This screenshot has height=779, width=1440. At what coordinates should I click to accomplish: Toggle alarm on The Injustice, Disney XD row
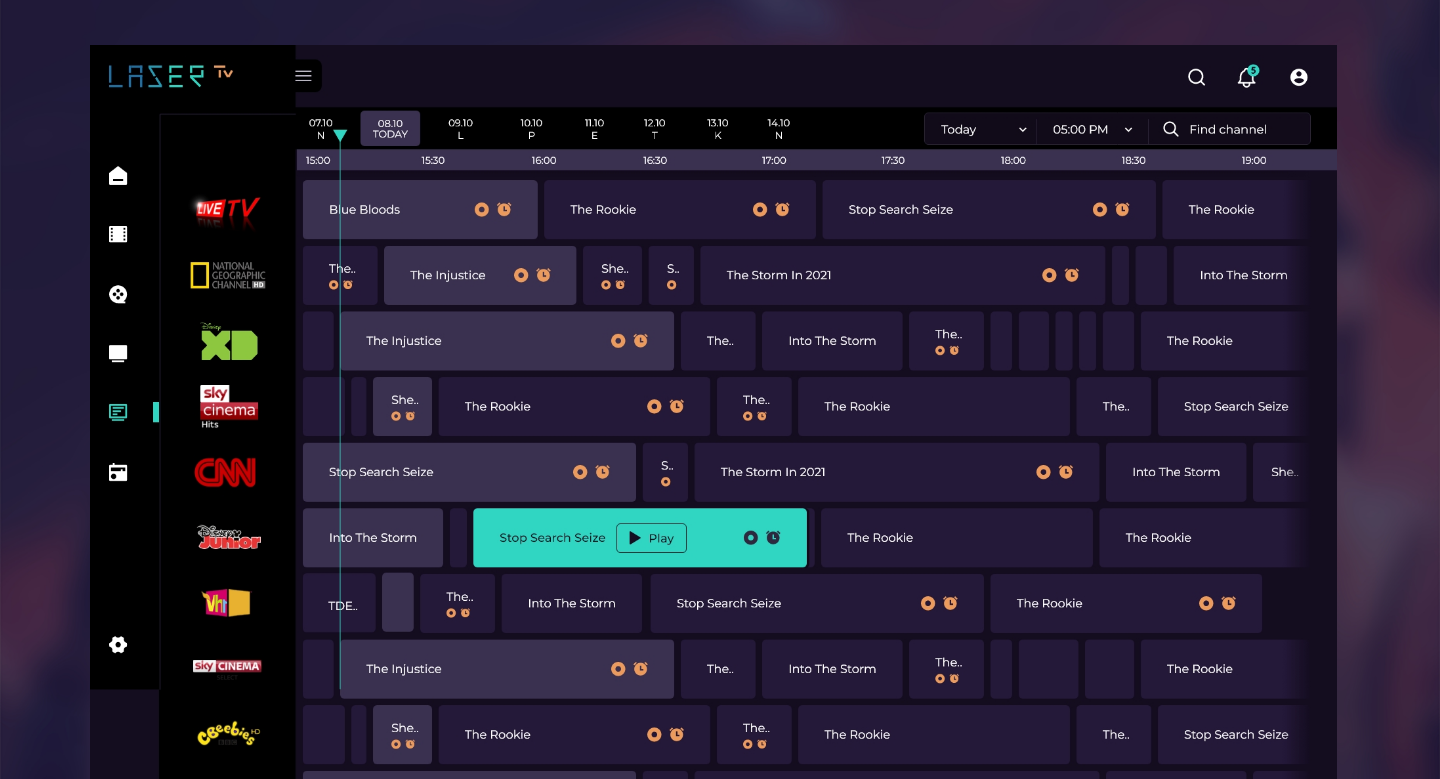[641, 341]
